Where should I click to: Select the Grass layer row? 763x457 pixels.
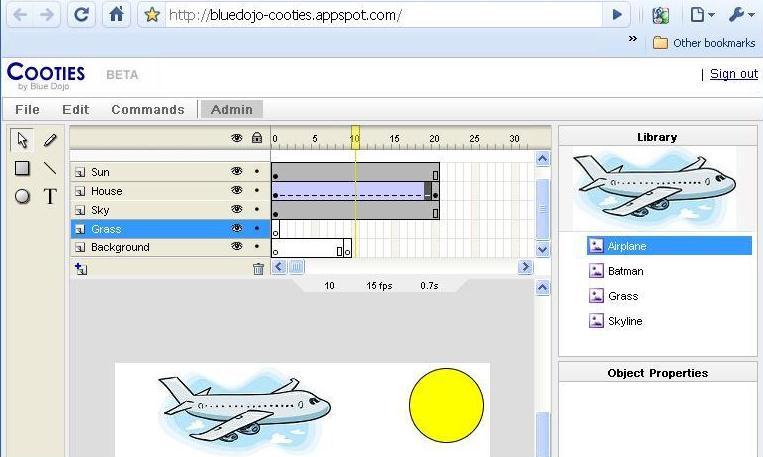[170, 229]
